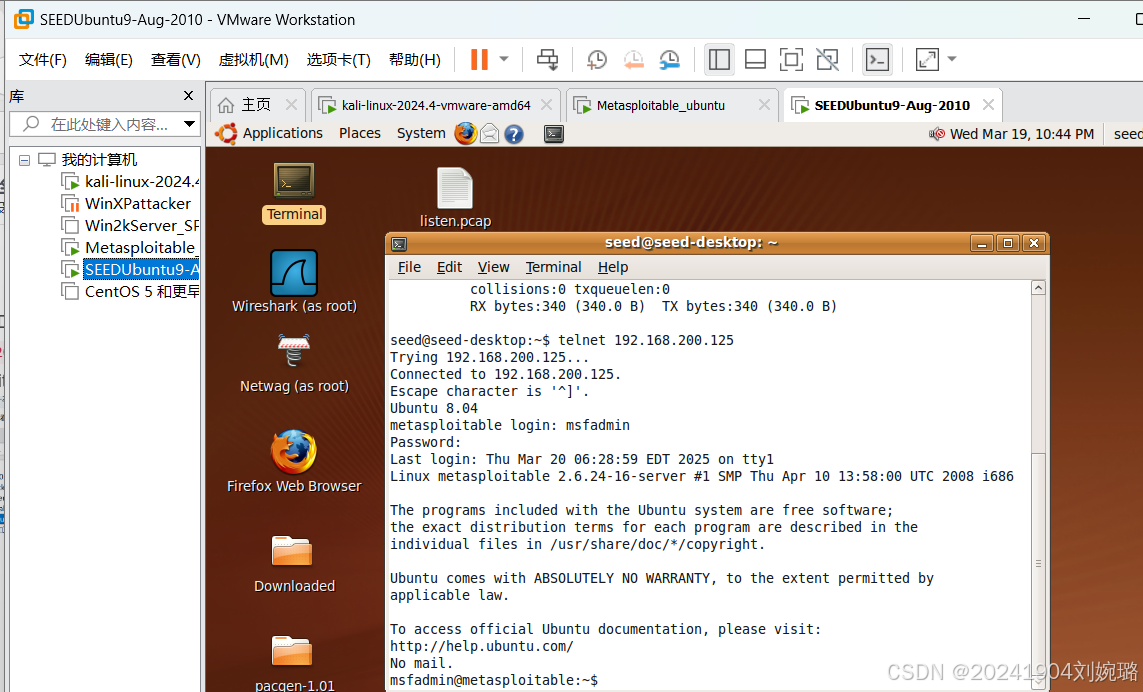
Task: Open the 查看(V) menu
Action: click(176, 60)
